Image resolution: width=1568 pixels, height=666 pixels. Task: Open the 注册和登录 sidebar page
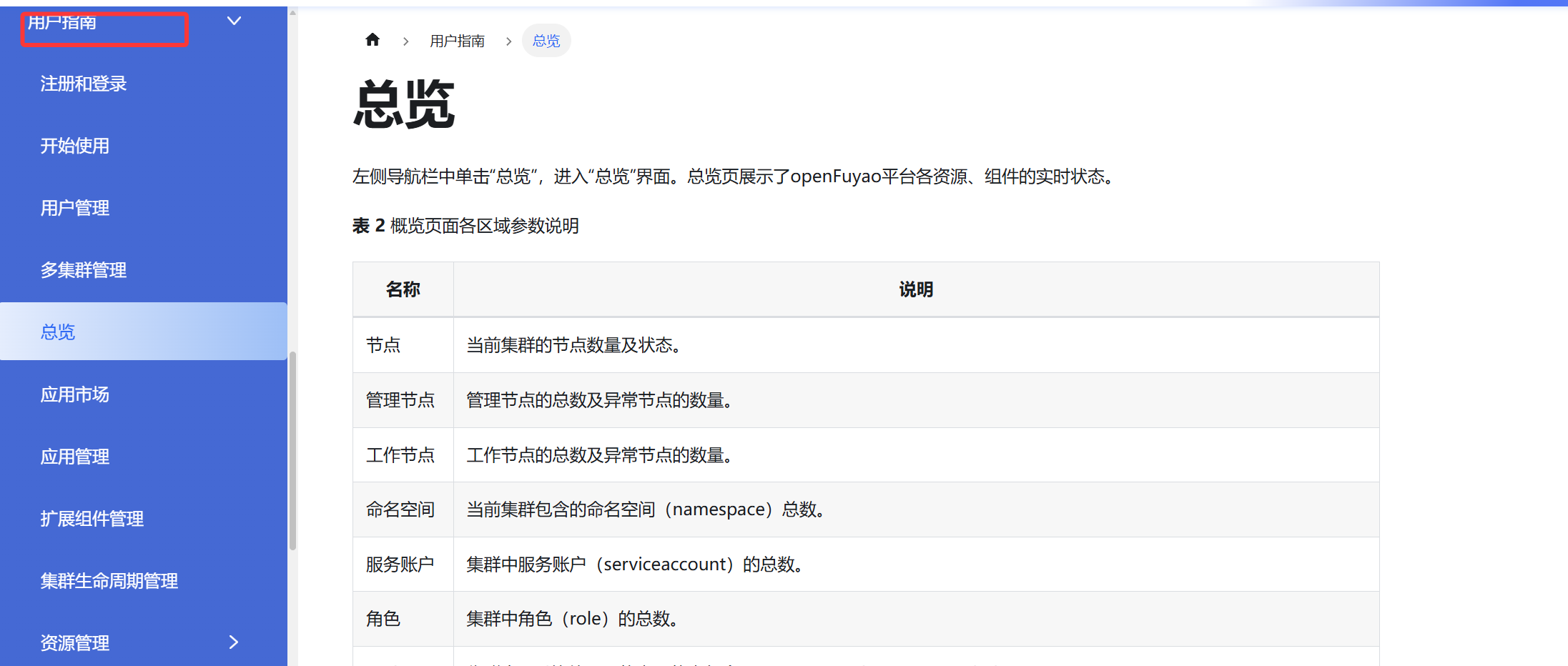[x=83, y=84]
